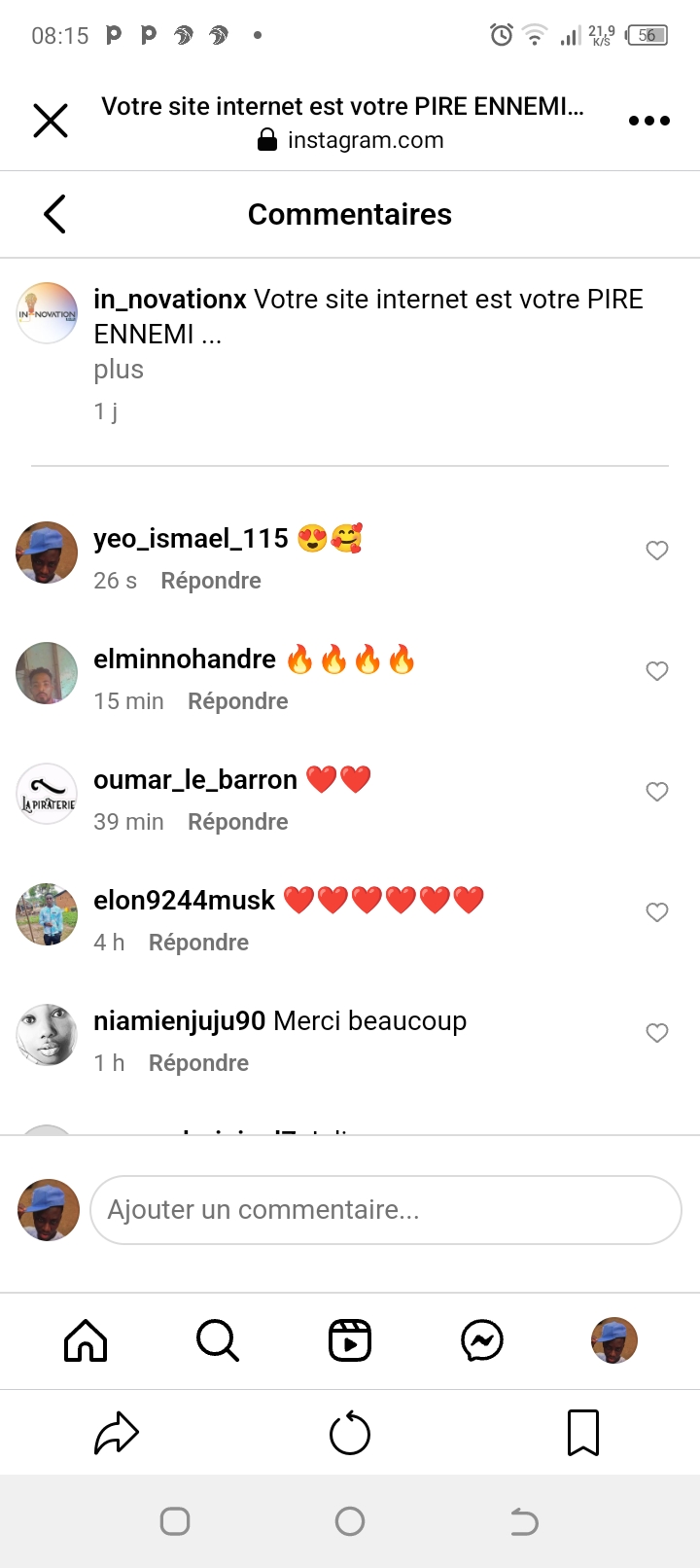Open the Reels tab icon
Screen dimensions: 700x1568
(x=350, y=1340)
